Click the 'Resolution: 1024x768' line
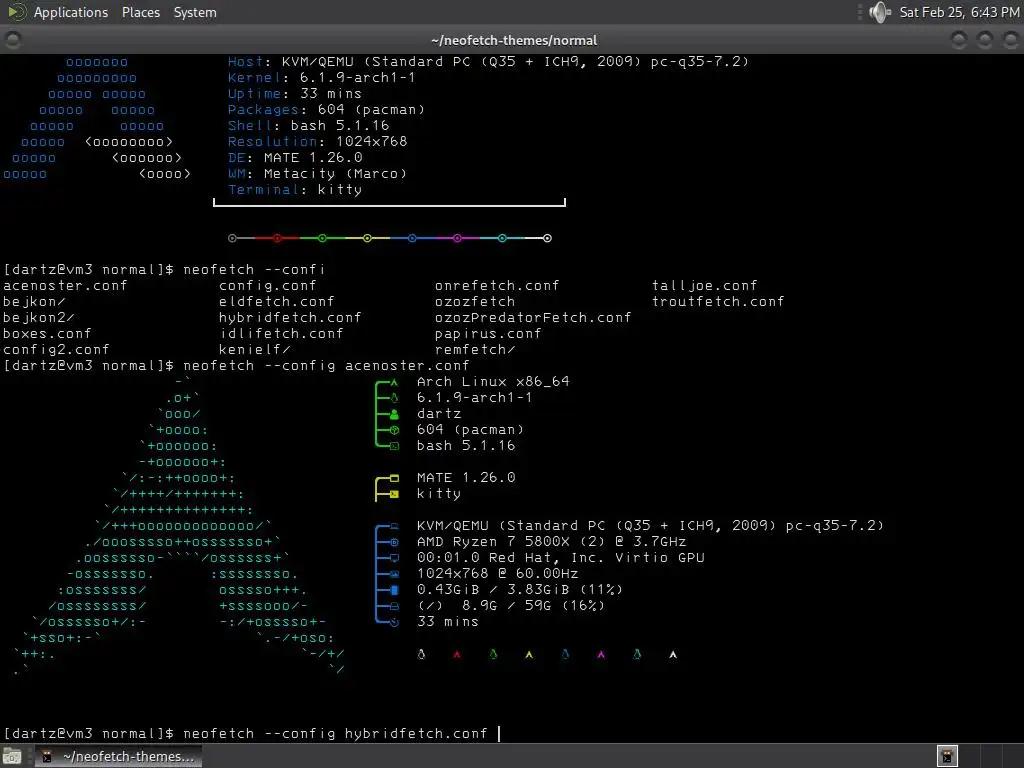The height and width of the screenshot is (768, 1024). tap(317, 142)
